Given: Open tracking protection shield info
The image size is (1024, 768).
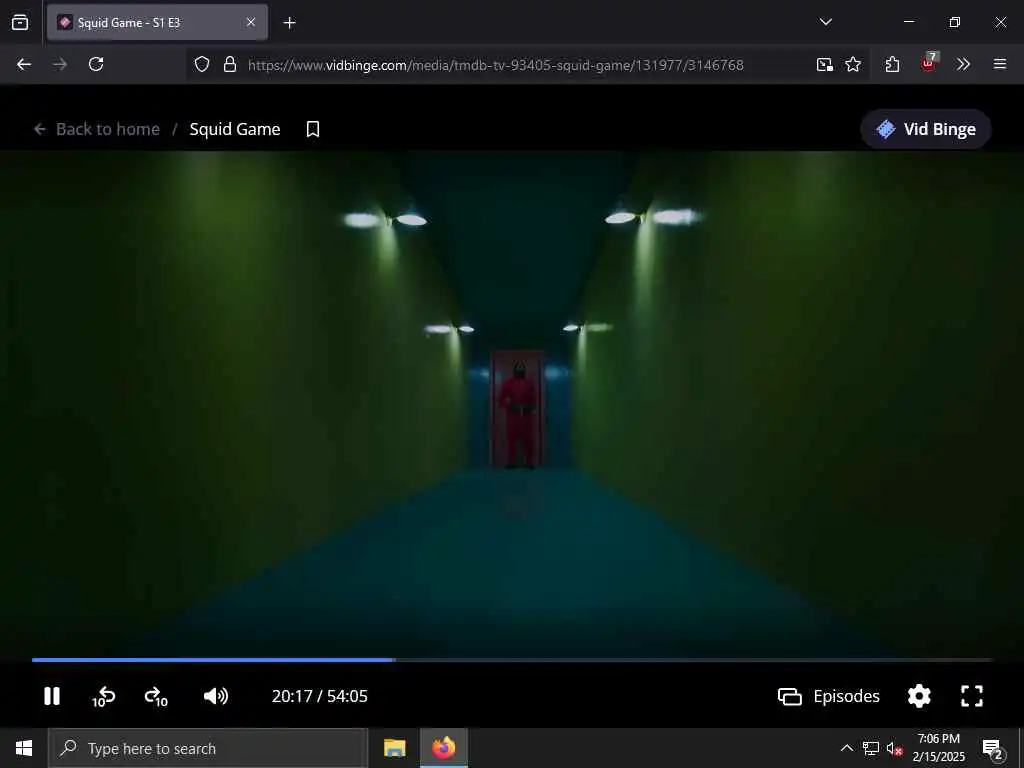Looking at the screenshot, I should pos(202,64).
